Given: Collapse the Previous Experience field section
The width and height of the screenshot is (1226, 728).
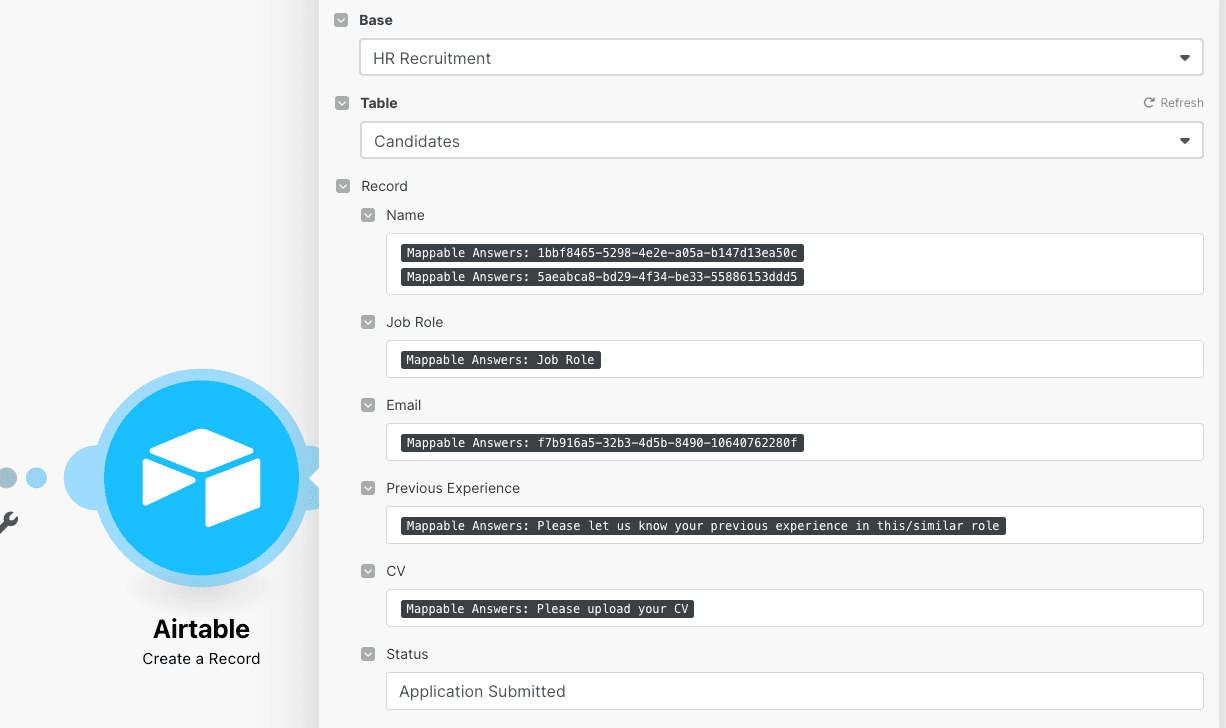Looking at the screenshot, I should (367, 488).
